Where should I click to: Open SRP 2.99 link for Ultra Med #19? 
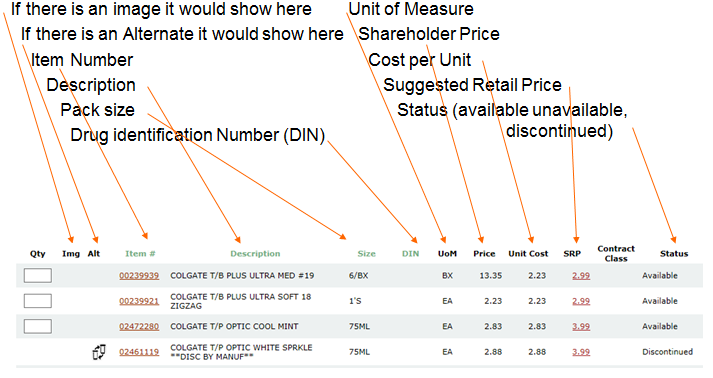[581, 276]
